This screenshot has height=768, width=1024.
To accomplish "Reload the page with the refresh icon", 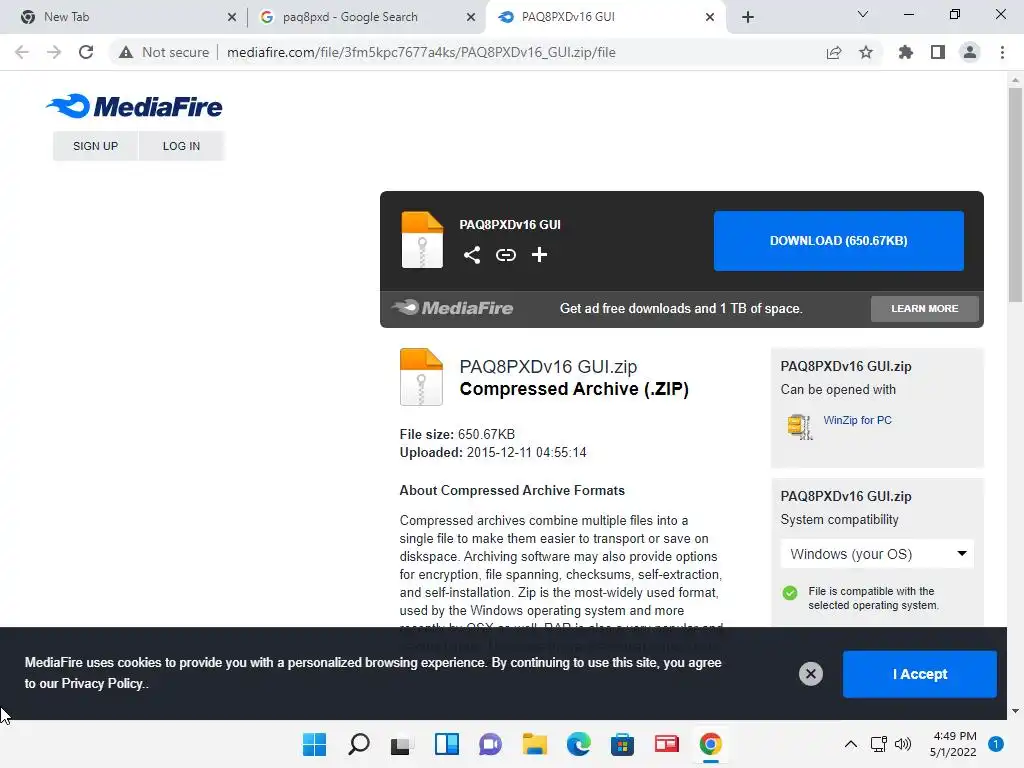I will 86,52.
